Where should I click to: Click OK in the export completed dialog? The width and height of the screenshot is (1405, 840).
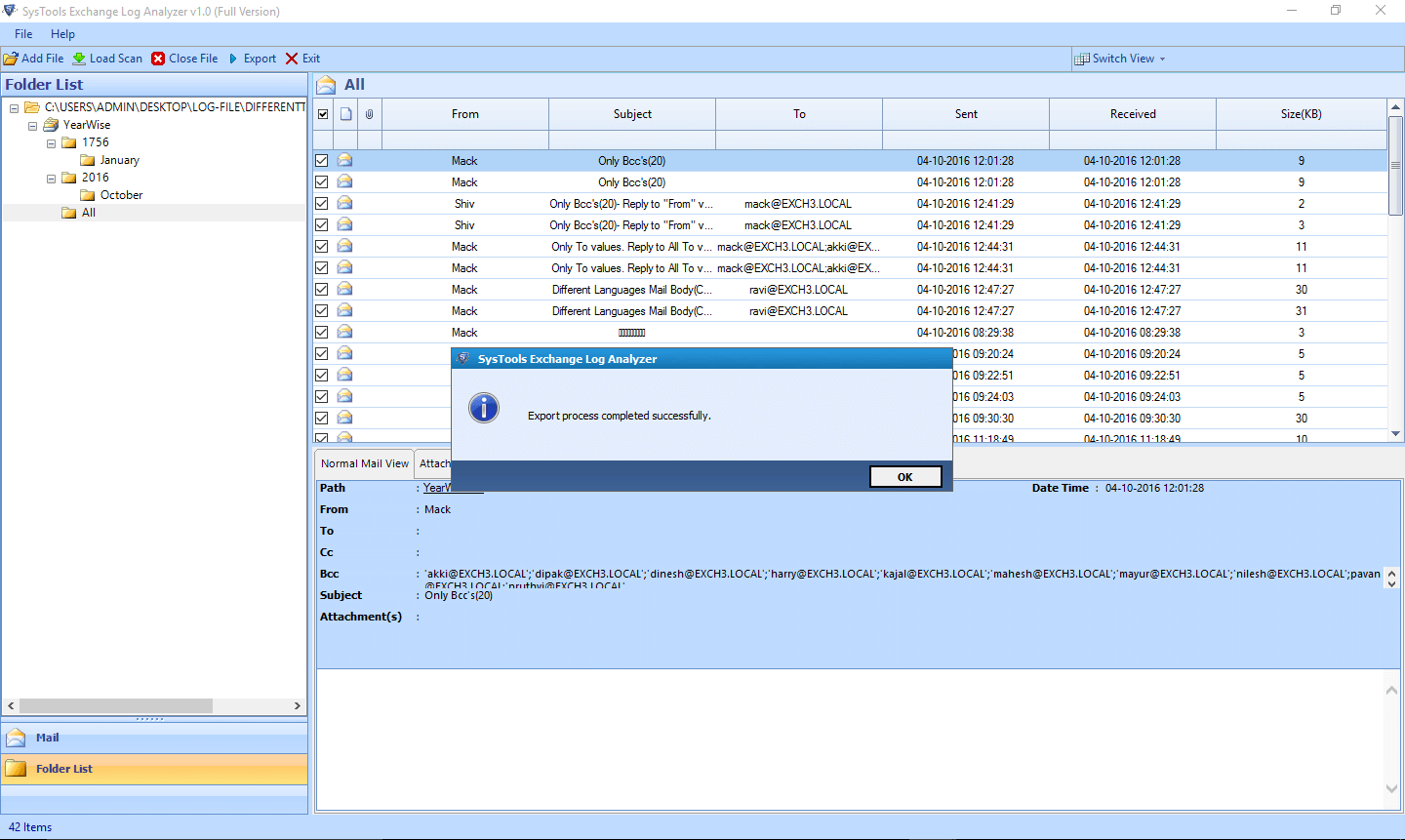pos(905,477)
